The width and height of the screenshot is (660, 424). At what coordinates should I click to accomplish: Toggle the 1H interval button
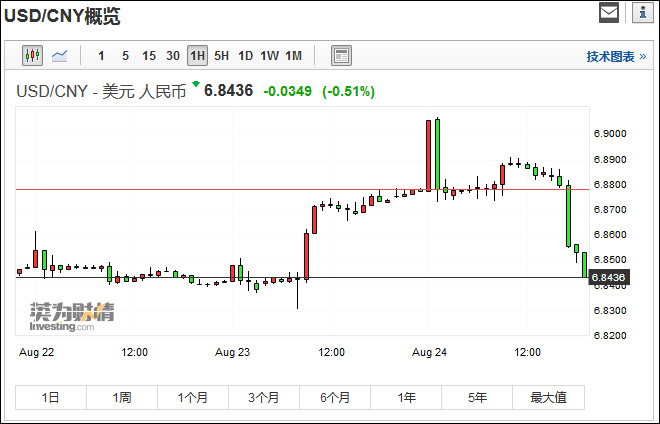point(197,56)
